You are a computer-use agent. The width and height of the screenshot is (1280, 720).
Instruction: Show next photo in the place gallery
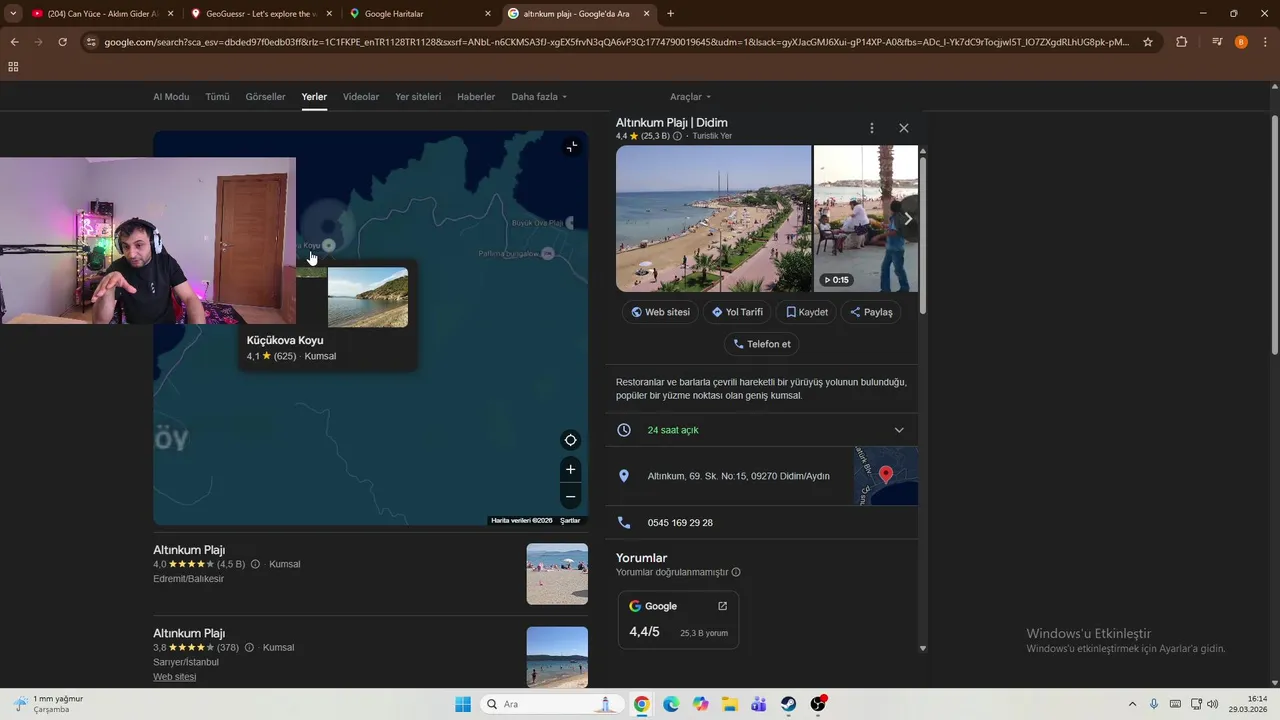[x=907, y=218]
